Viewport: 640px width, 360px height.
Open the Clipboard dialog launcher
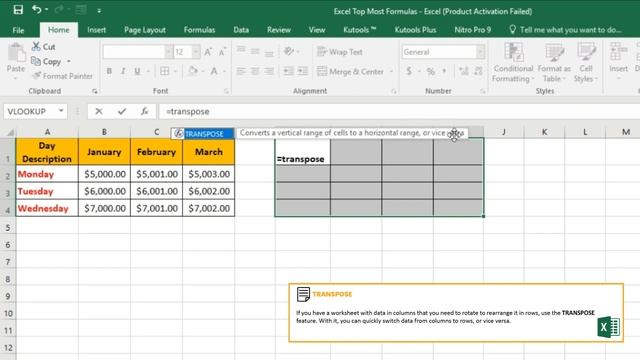tap(95, 91)
